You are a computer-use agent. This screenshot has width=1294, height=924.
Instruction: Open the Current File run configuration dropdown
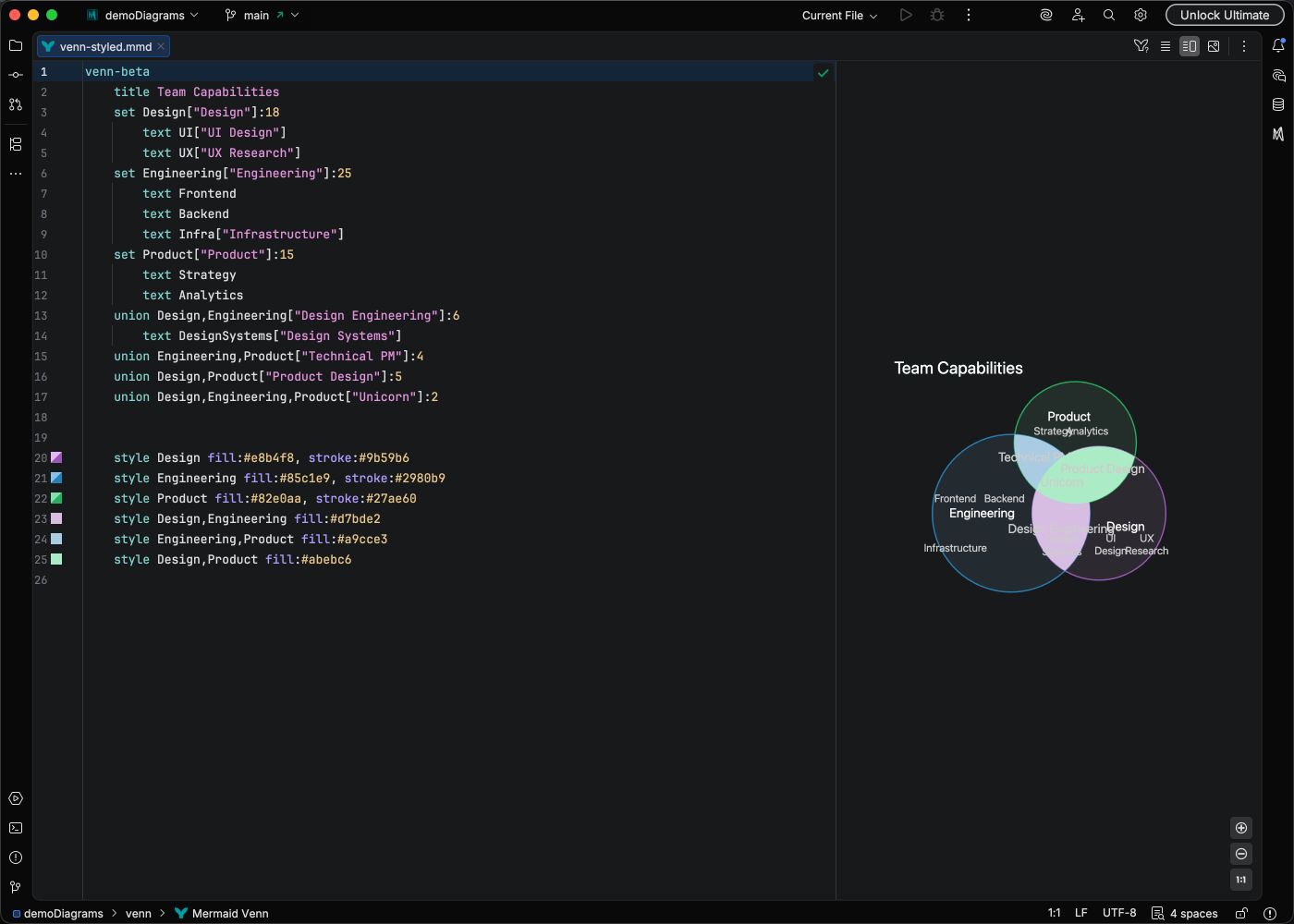836,15
